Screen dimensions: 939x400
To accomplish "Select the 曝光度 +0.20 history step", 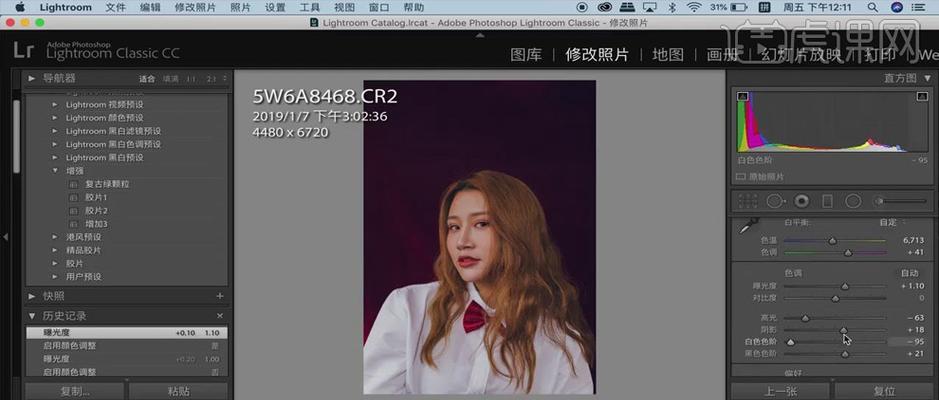I will point(126,359).
